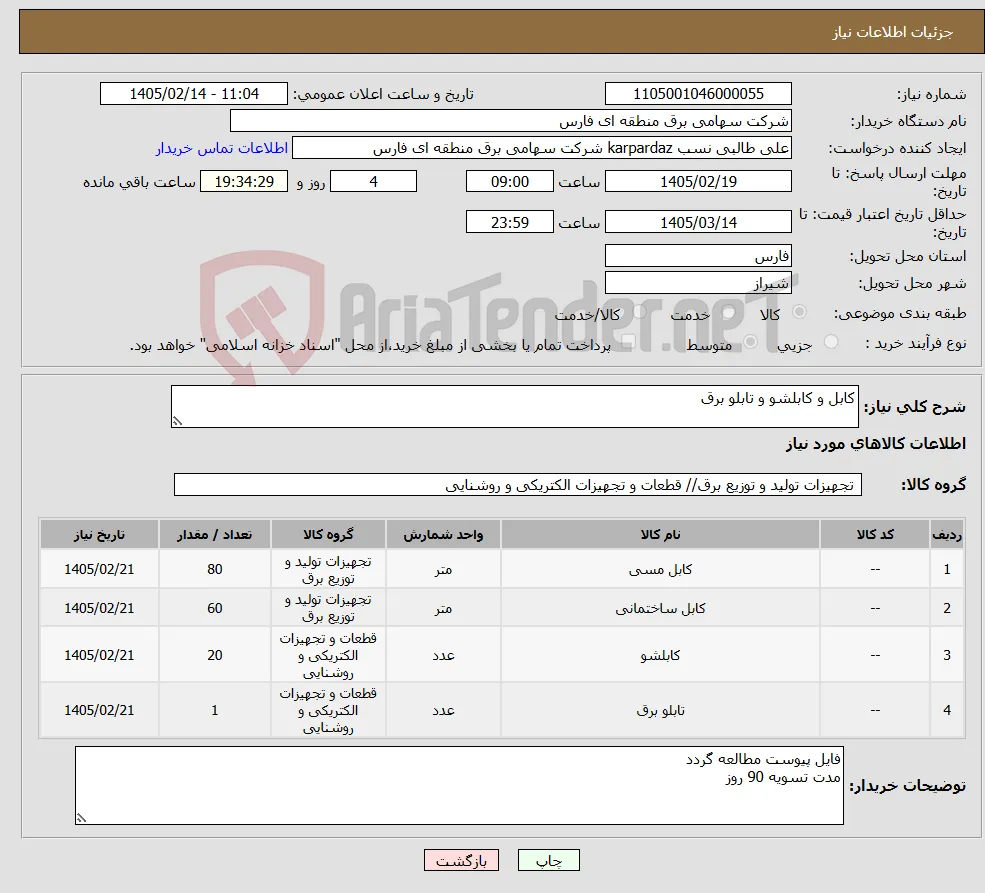
Task: Click the 23:59 validity time field
Action: tap(509, 222)
